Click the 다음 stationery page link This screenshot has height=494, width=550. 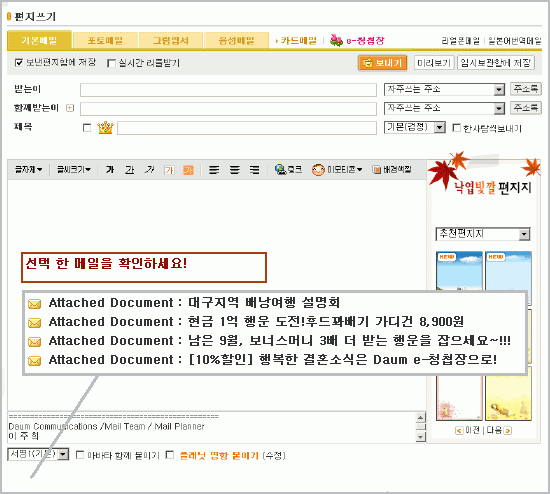point(494,430)
